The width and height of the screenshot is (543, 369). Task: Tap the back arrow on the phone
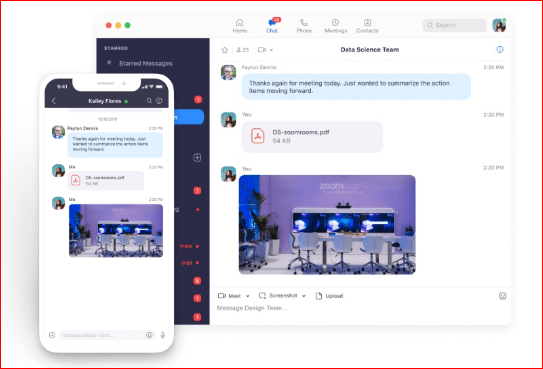click(54, 101)
